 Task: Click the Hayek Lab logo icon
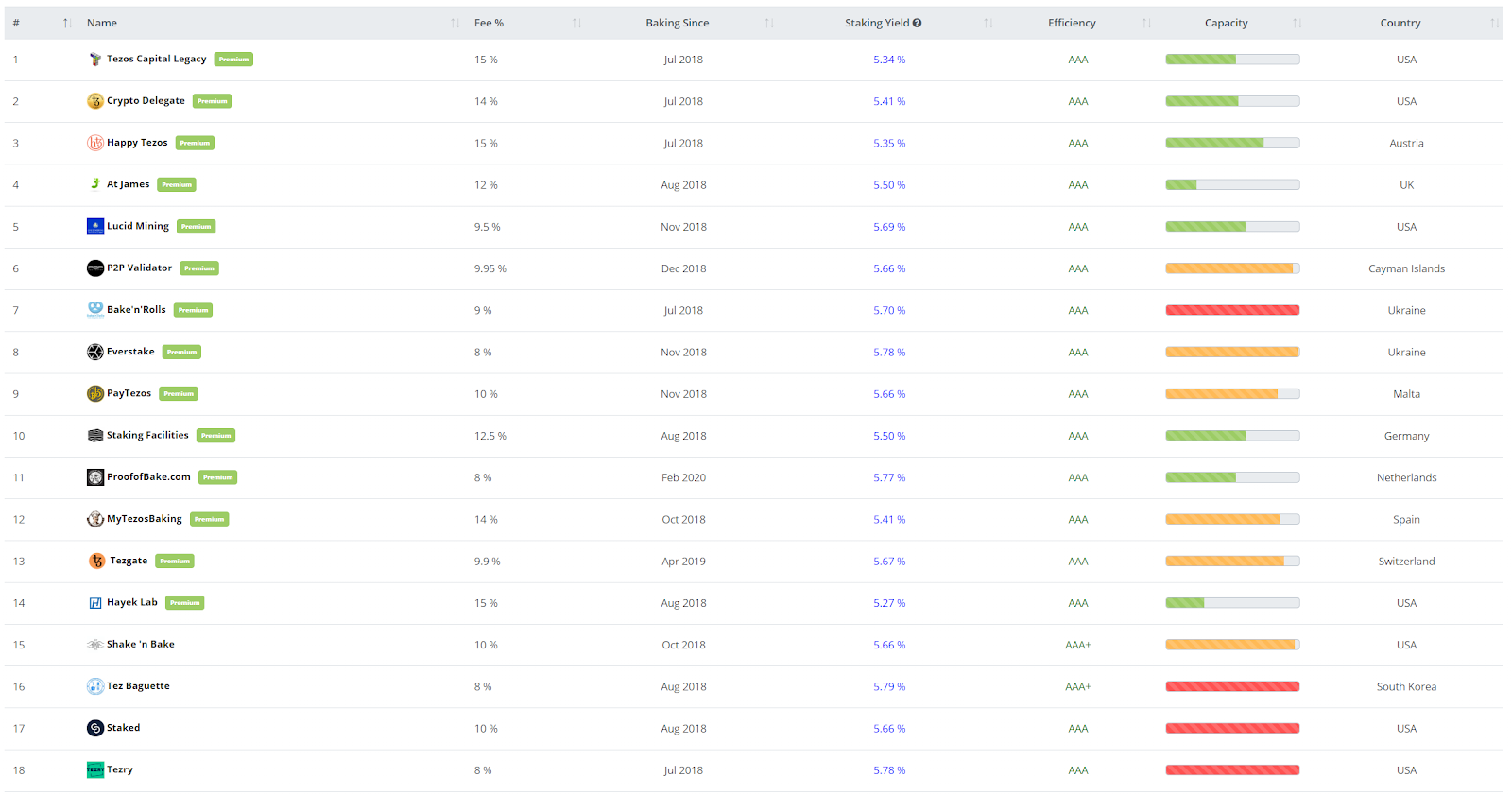(95, 603)
